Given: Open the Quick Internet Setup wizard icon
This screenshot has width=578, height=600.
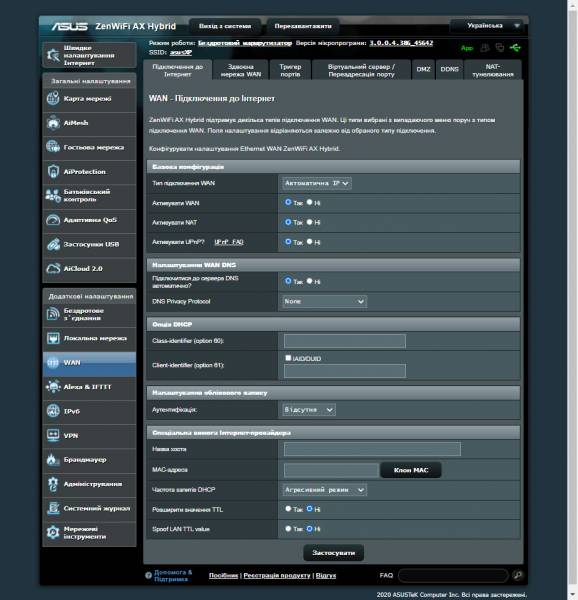Looking at the screenshot, I should tap(53, 55).
